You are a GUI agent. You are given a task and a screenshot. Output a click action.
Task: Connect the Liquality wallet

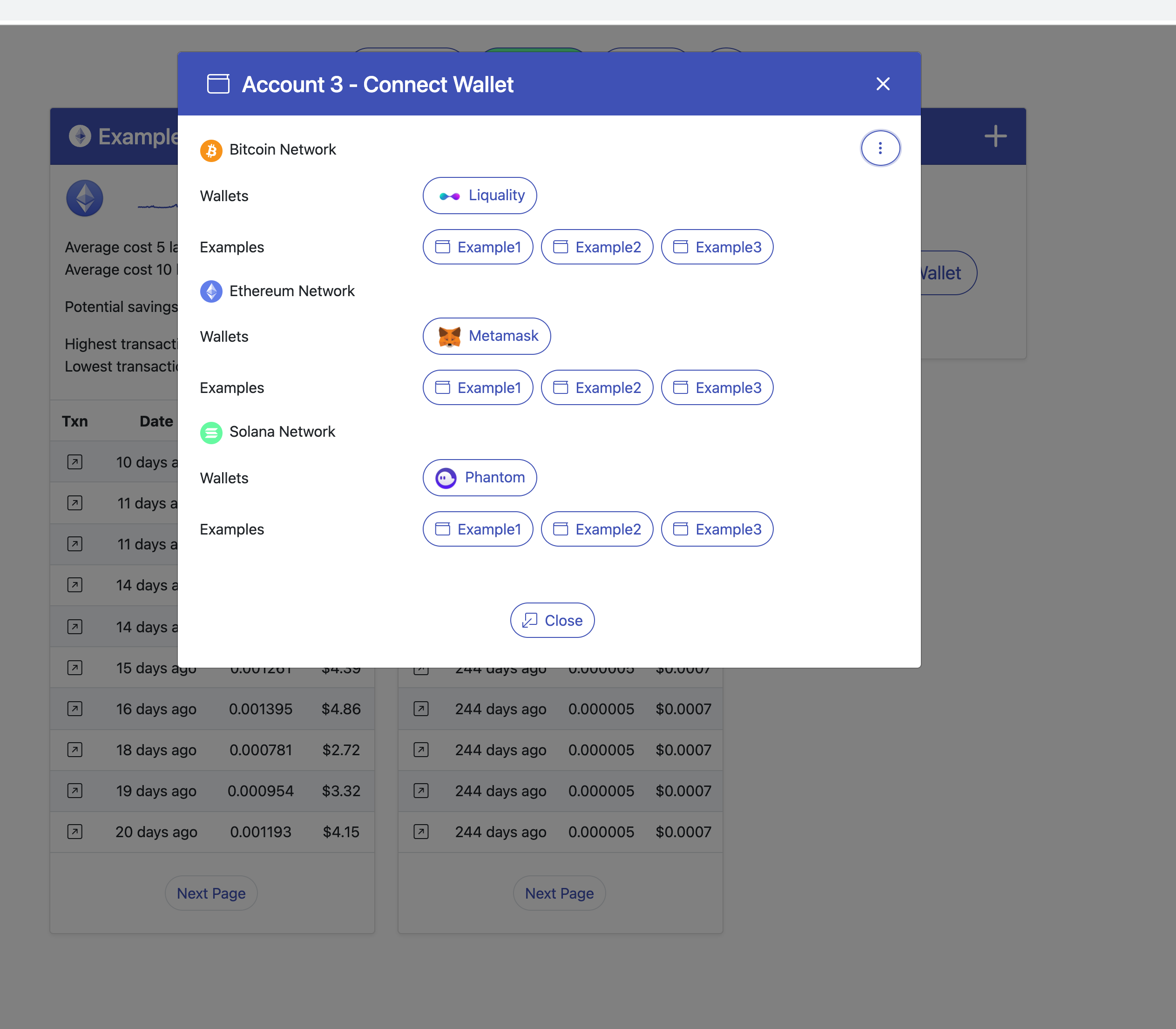[480, 196]
